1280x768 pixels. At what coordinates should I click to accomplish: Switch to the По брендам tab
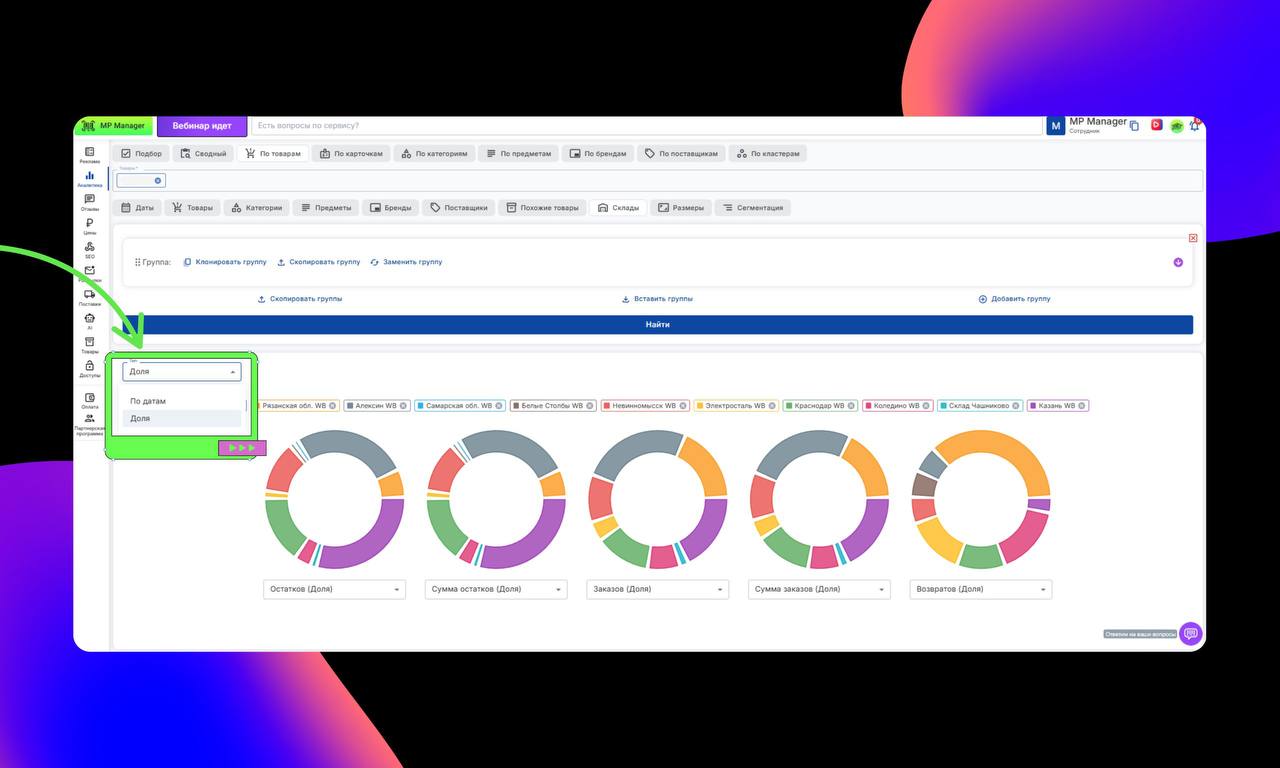point(598,154)
